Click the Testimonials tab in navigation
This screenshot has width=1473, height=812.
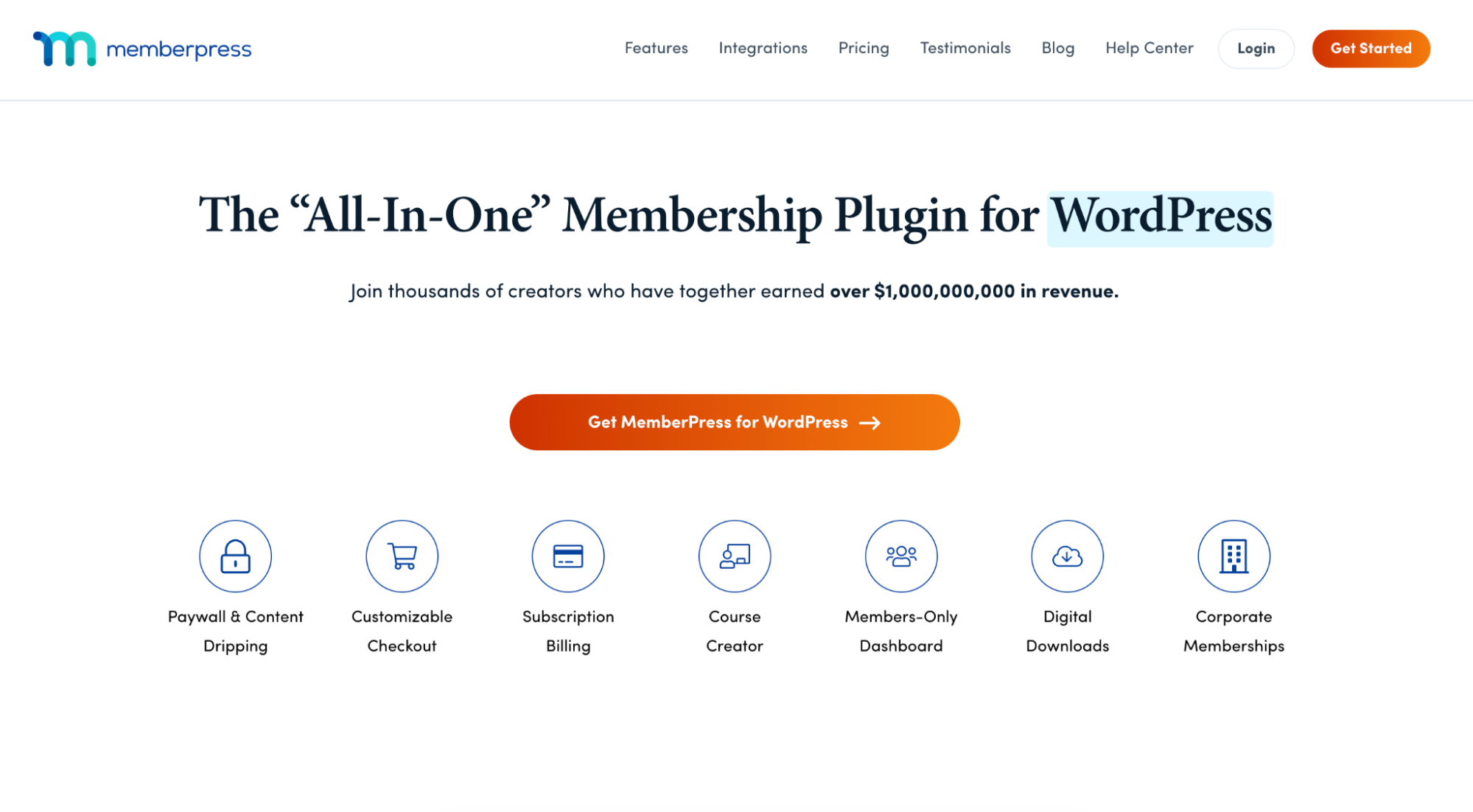tap(965, 47)
